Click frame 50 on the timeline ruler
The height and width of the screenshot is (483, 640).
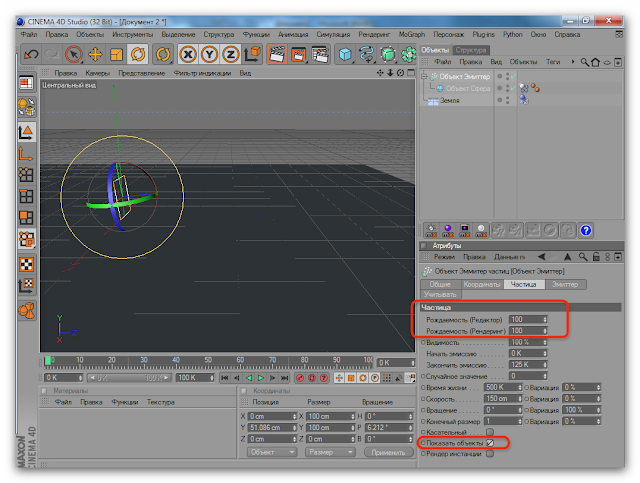pyautogui.click(x=208, y=361)
